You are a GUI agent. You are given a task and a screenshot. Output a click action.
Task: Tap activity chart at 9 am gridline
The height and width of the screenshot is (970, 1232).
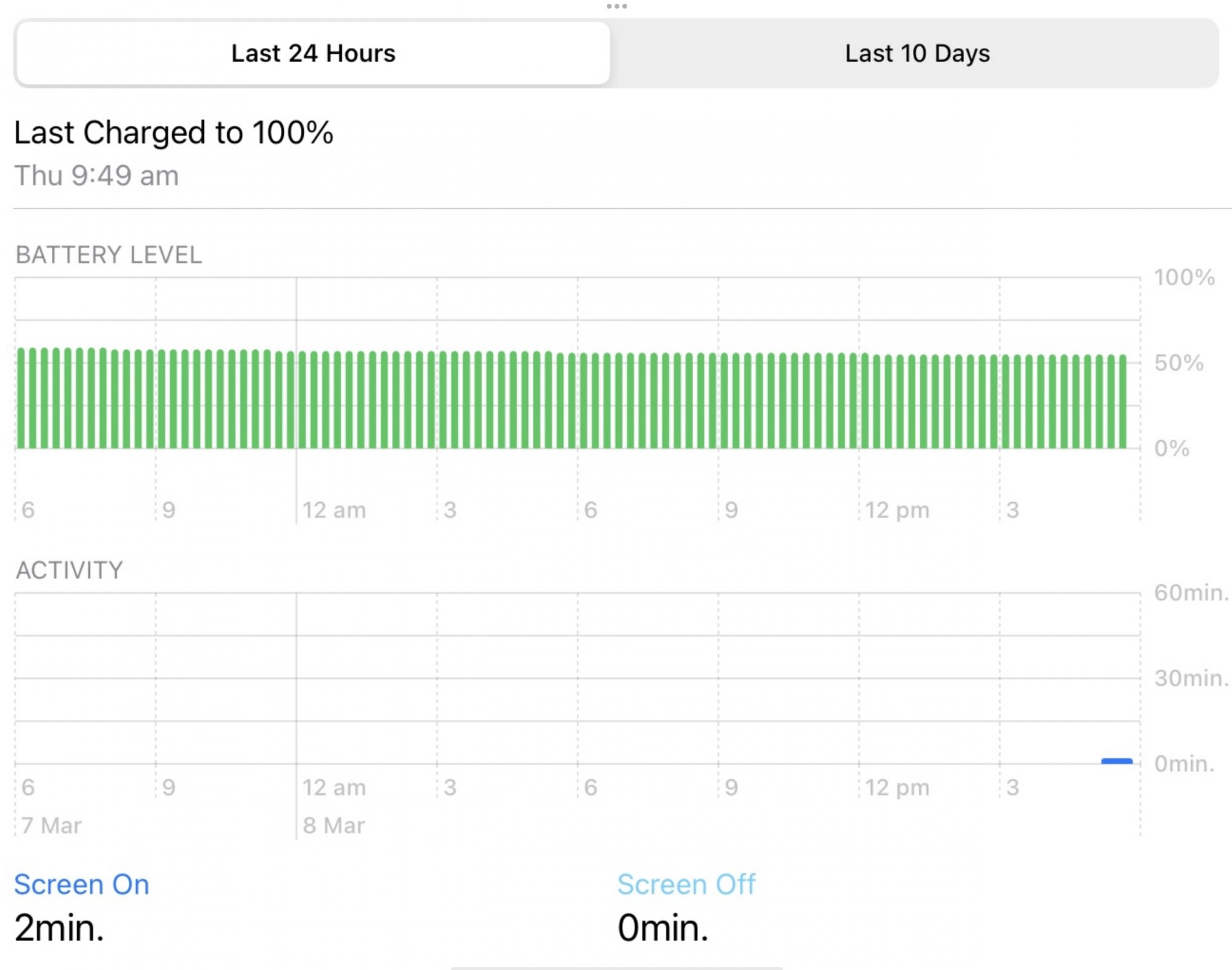click(718, 677)
